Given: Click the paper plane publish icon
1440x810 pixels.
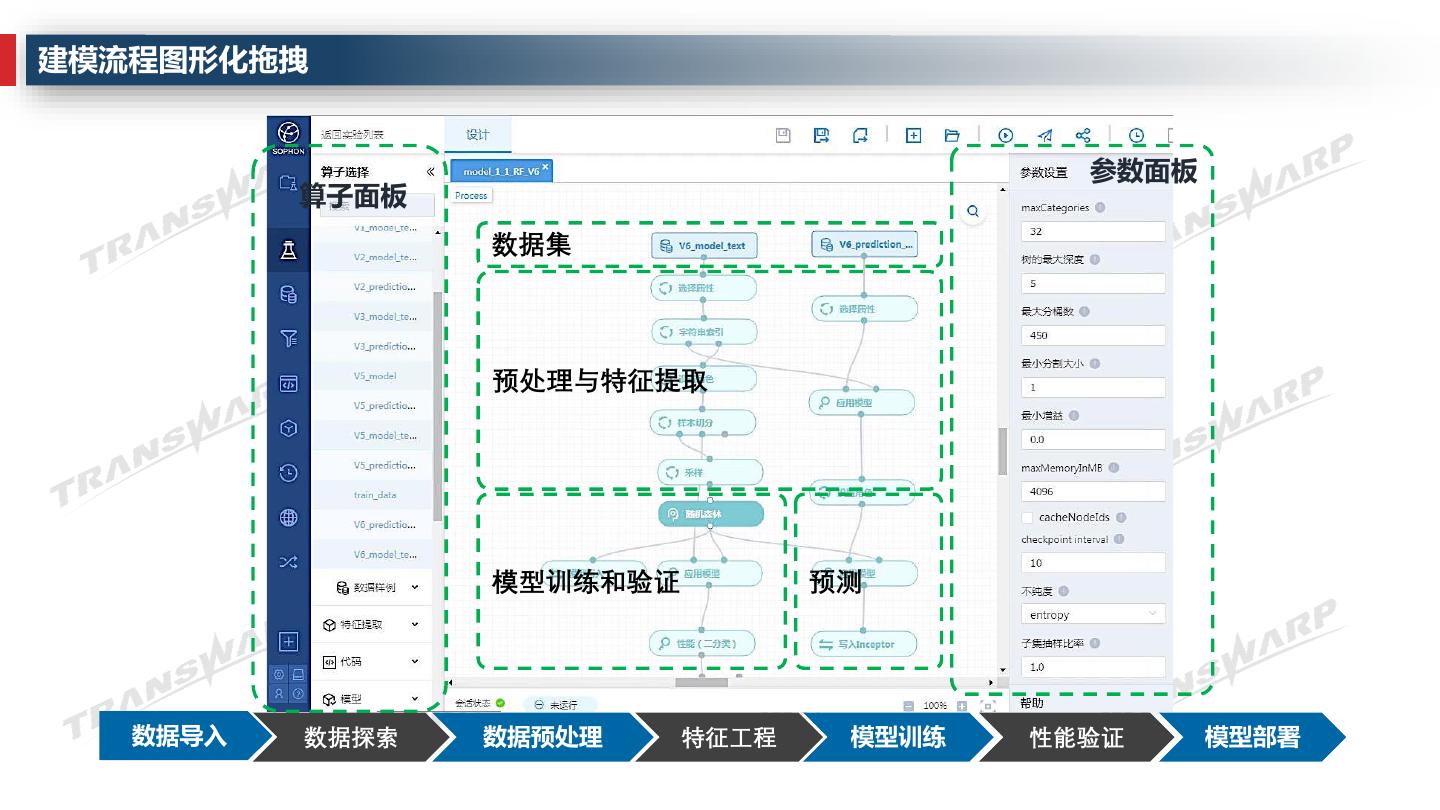Looking at the screenshot, I should [1044, 136].
